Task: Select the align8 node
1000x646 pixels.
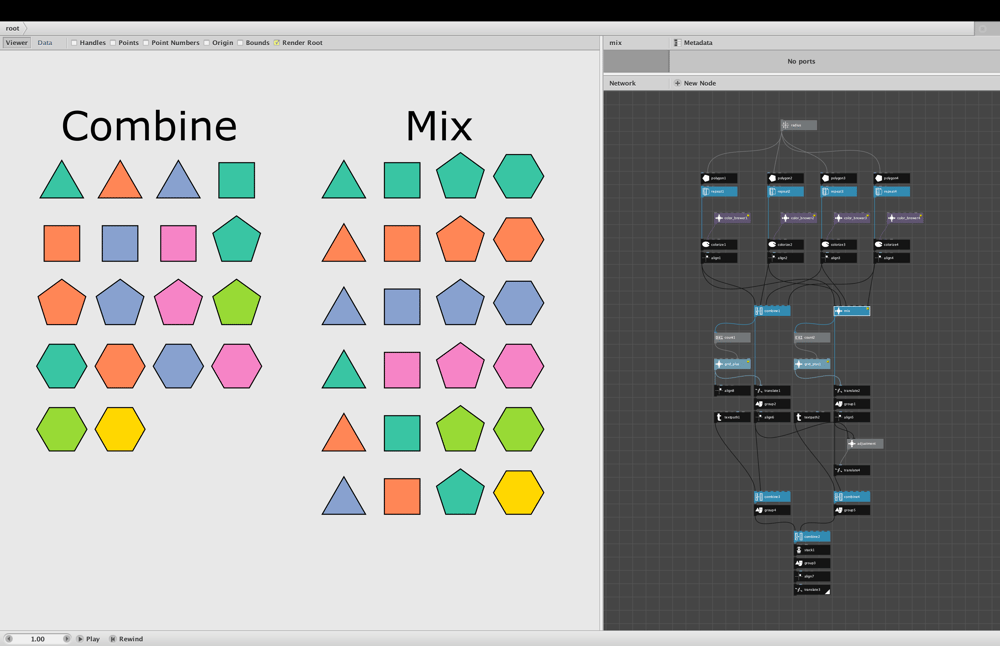Action: (732, 390)
